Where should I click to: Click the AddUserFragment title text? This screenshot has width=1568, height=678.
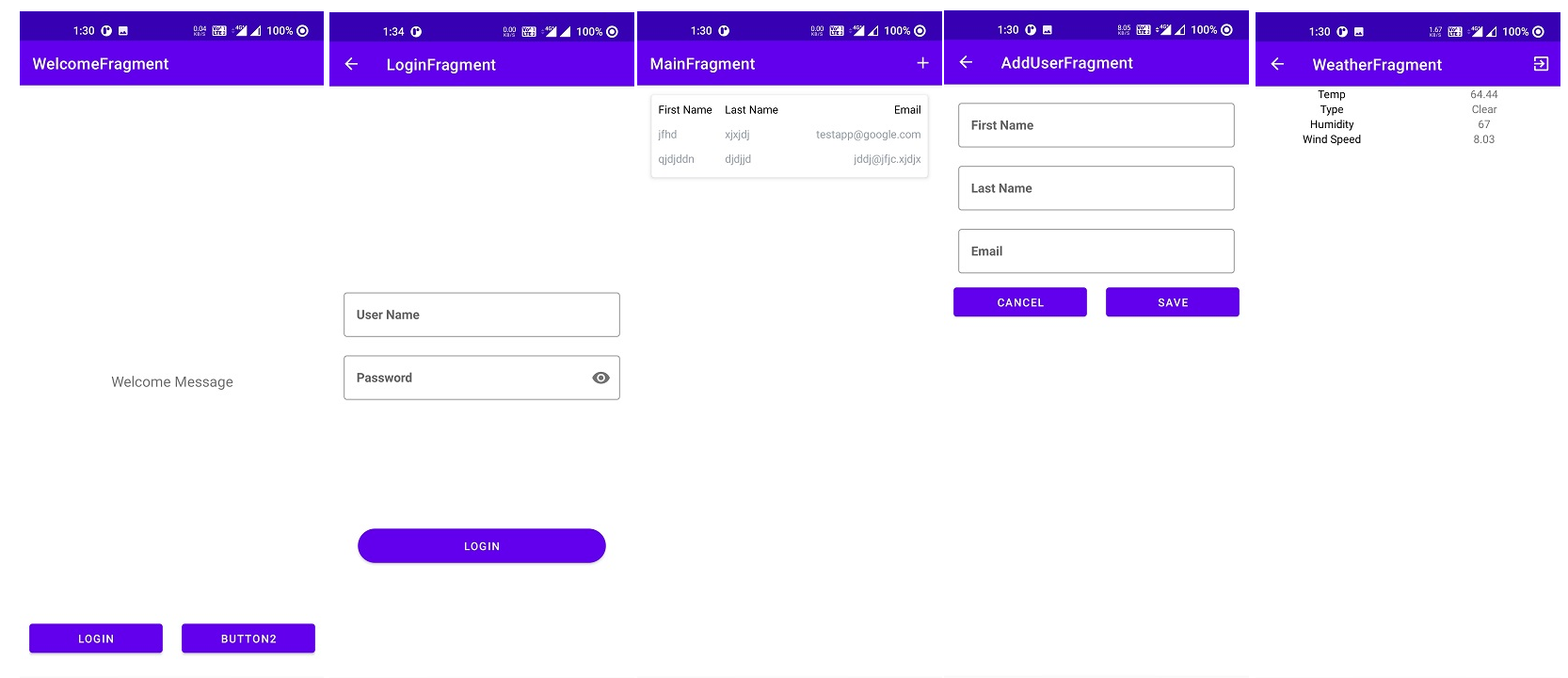[x=1066, y=63]
